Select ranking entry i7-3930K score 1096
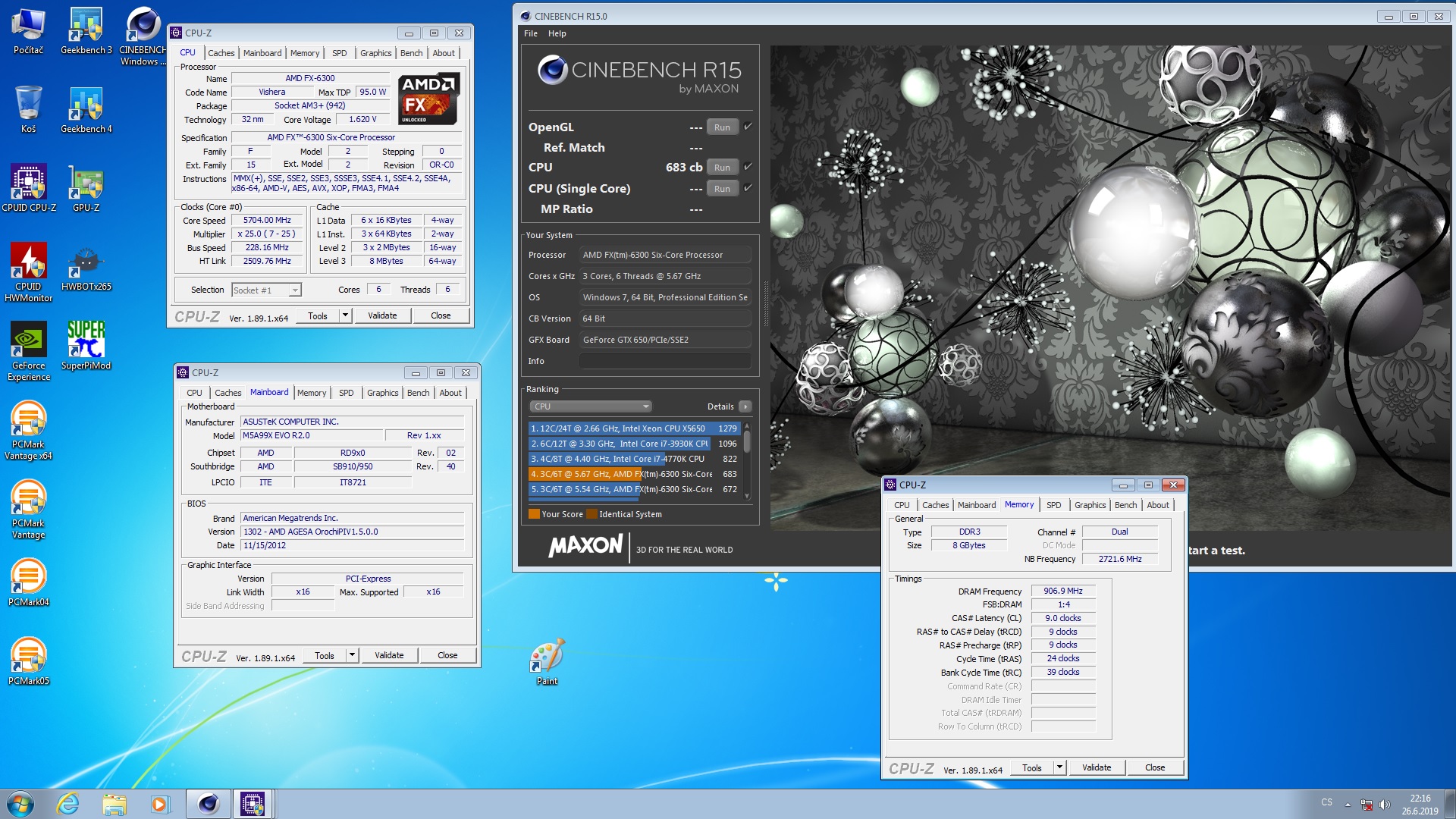Image resolution: width=1456 pixels, height=819 pixels. [634, 444]
